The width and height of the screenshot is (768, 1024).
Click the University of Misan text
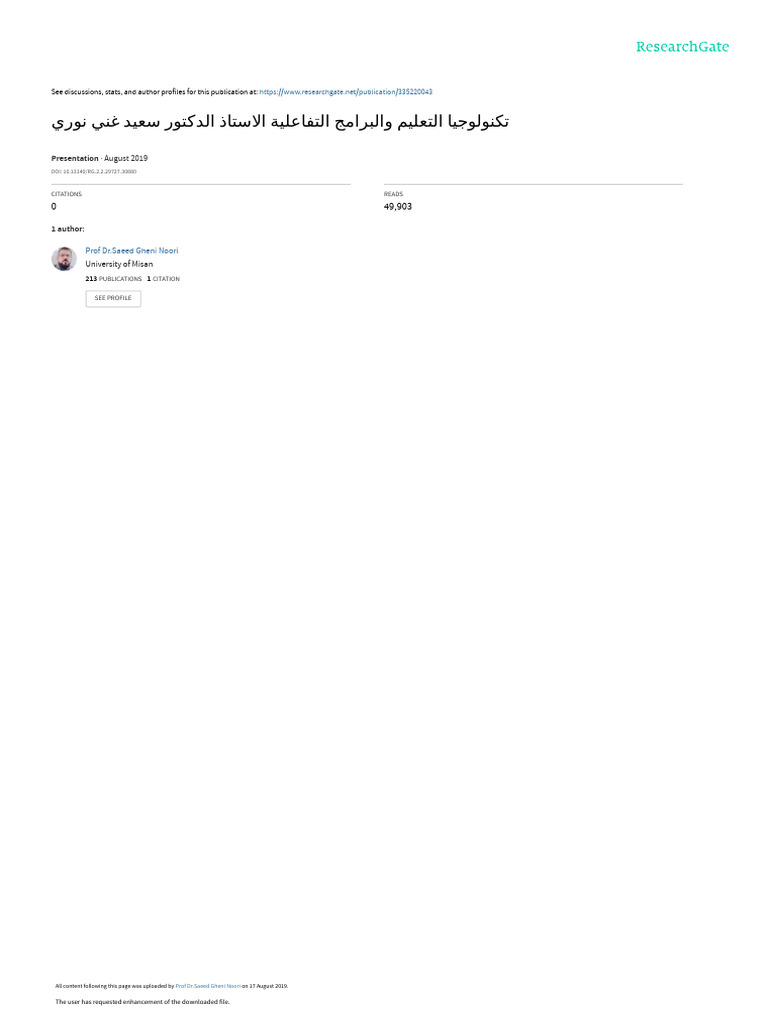coord(119,264)
